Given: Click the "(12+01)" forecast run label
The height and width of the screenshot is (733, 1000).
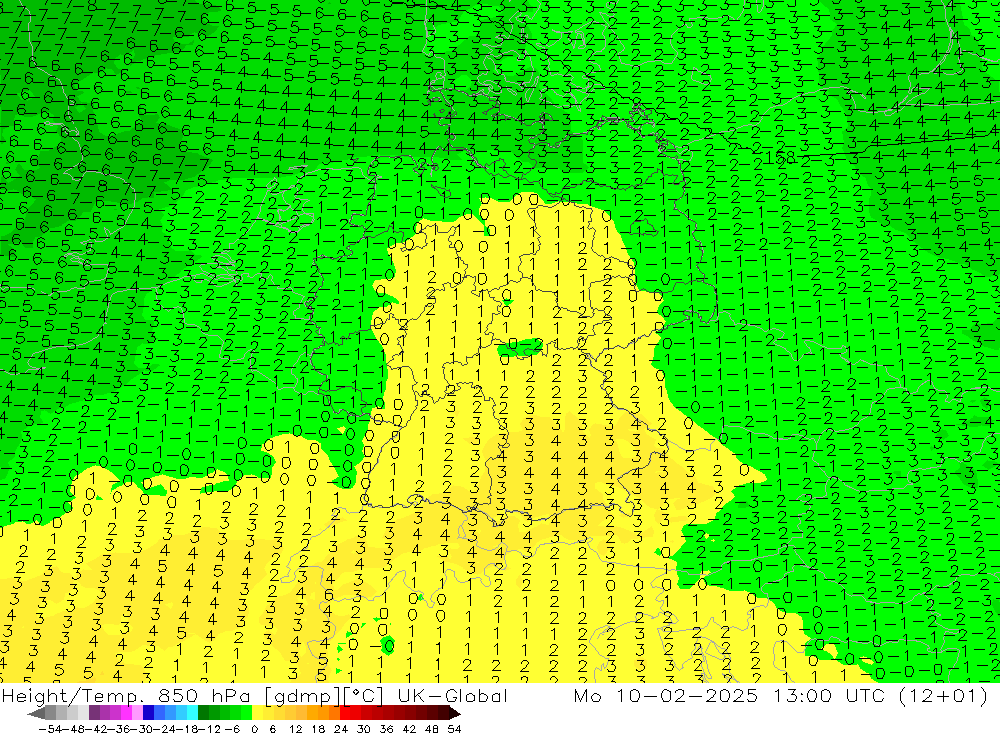Looking at the screenshot, I should pyautogui.click(x=942, y=696).
